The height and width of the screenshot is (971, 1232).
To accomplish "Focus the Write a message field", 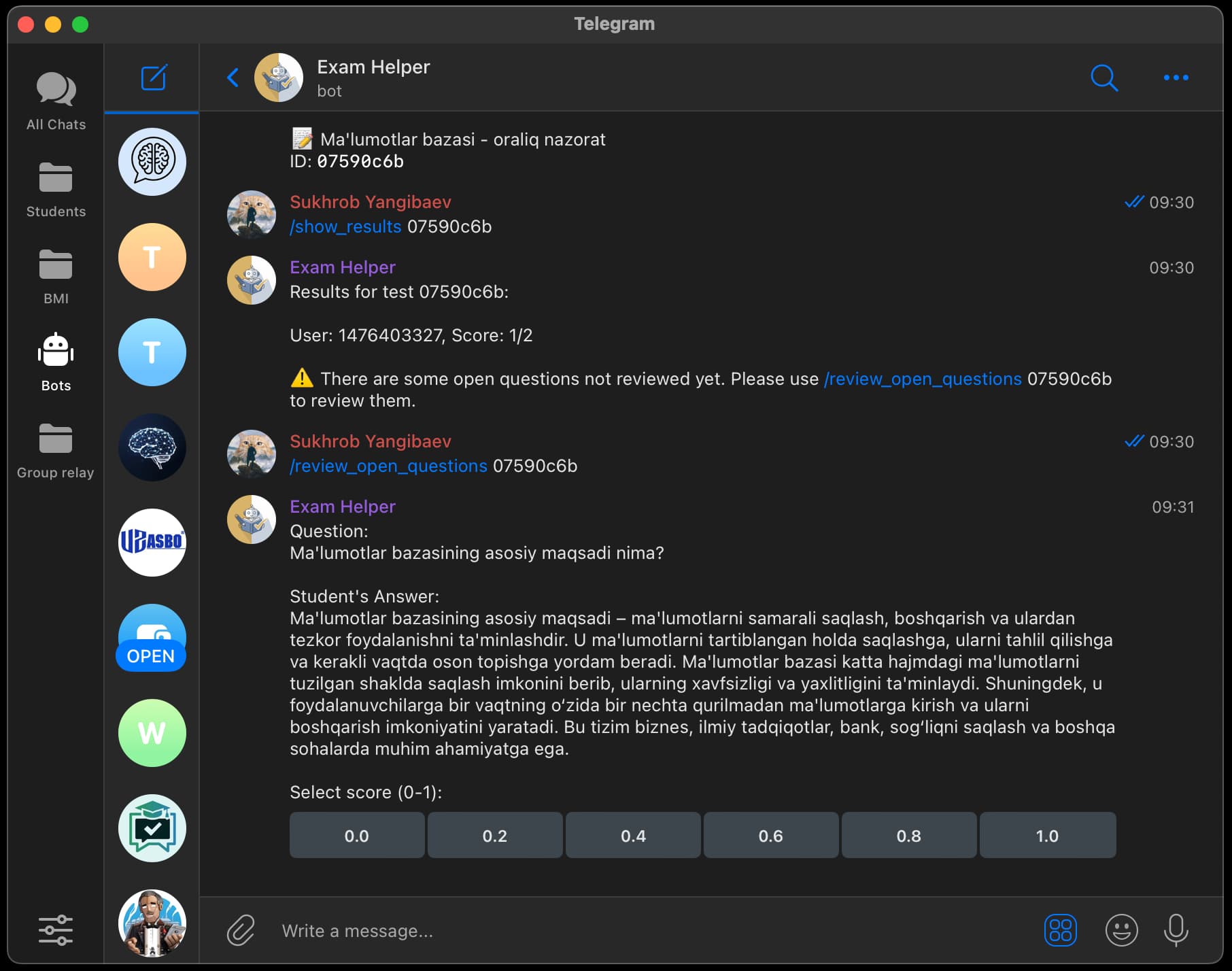I will [x=653, y=931].
